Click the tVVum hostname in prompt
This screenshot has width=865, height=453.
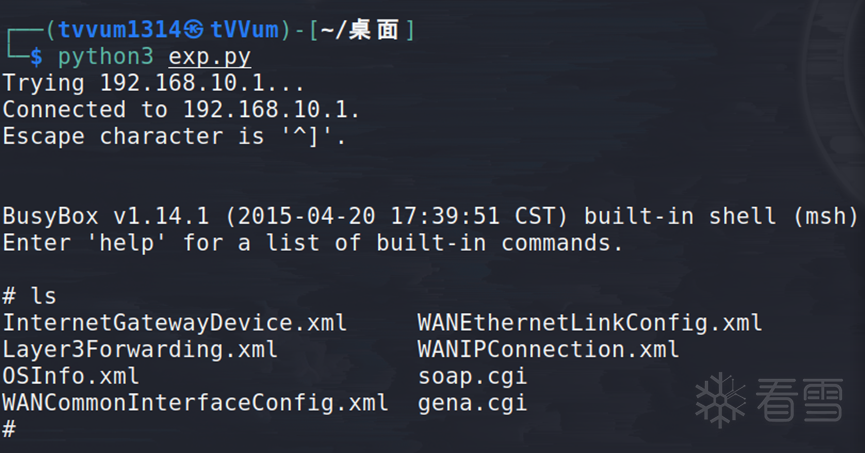point(245,29)
